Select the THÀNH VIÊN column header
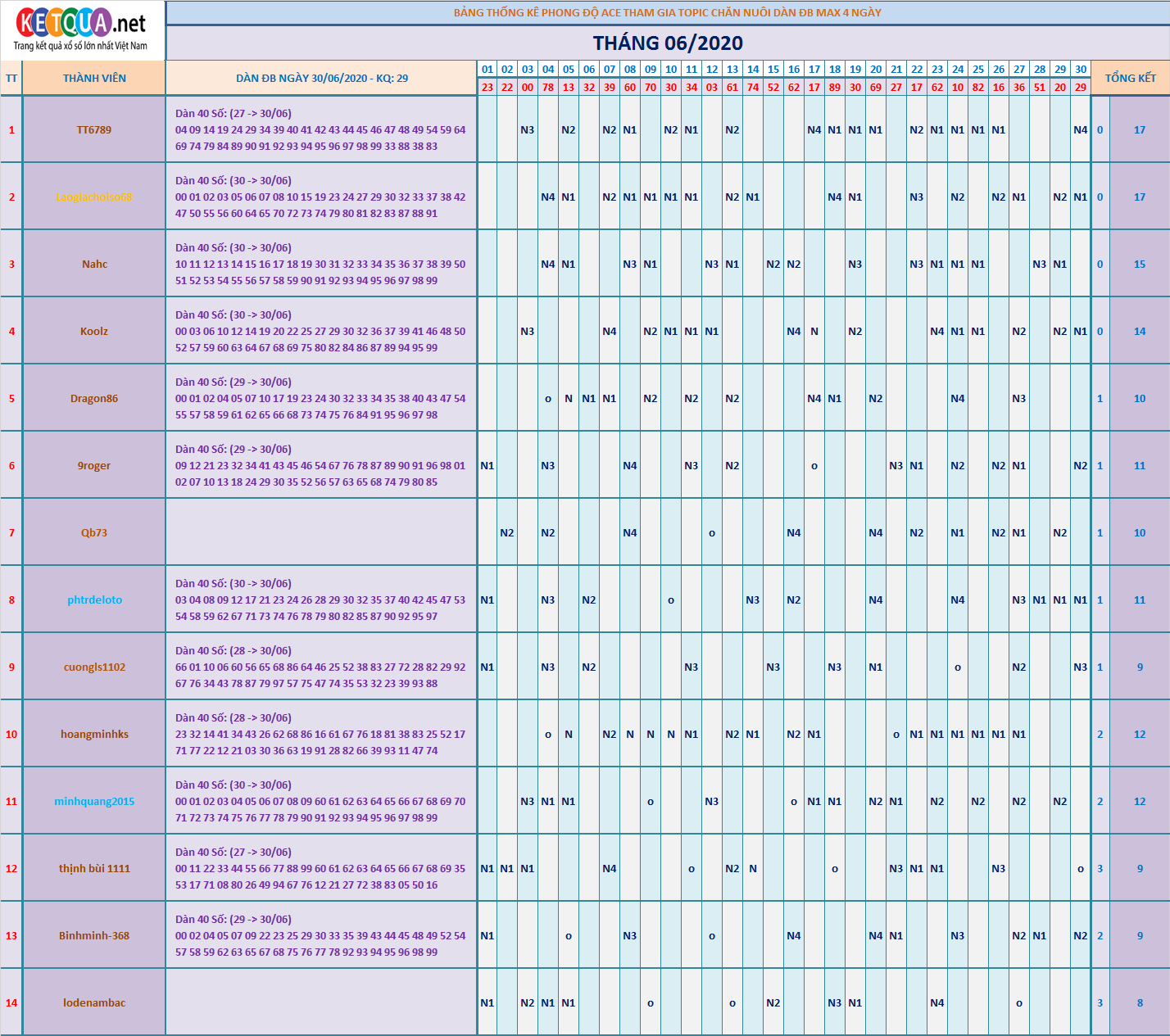The height and width of the screenshot is (1036, 1170). pyautogui.click(x=94, y=79)
